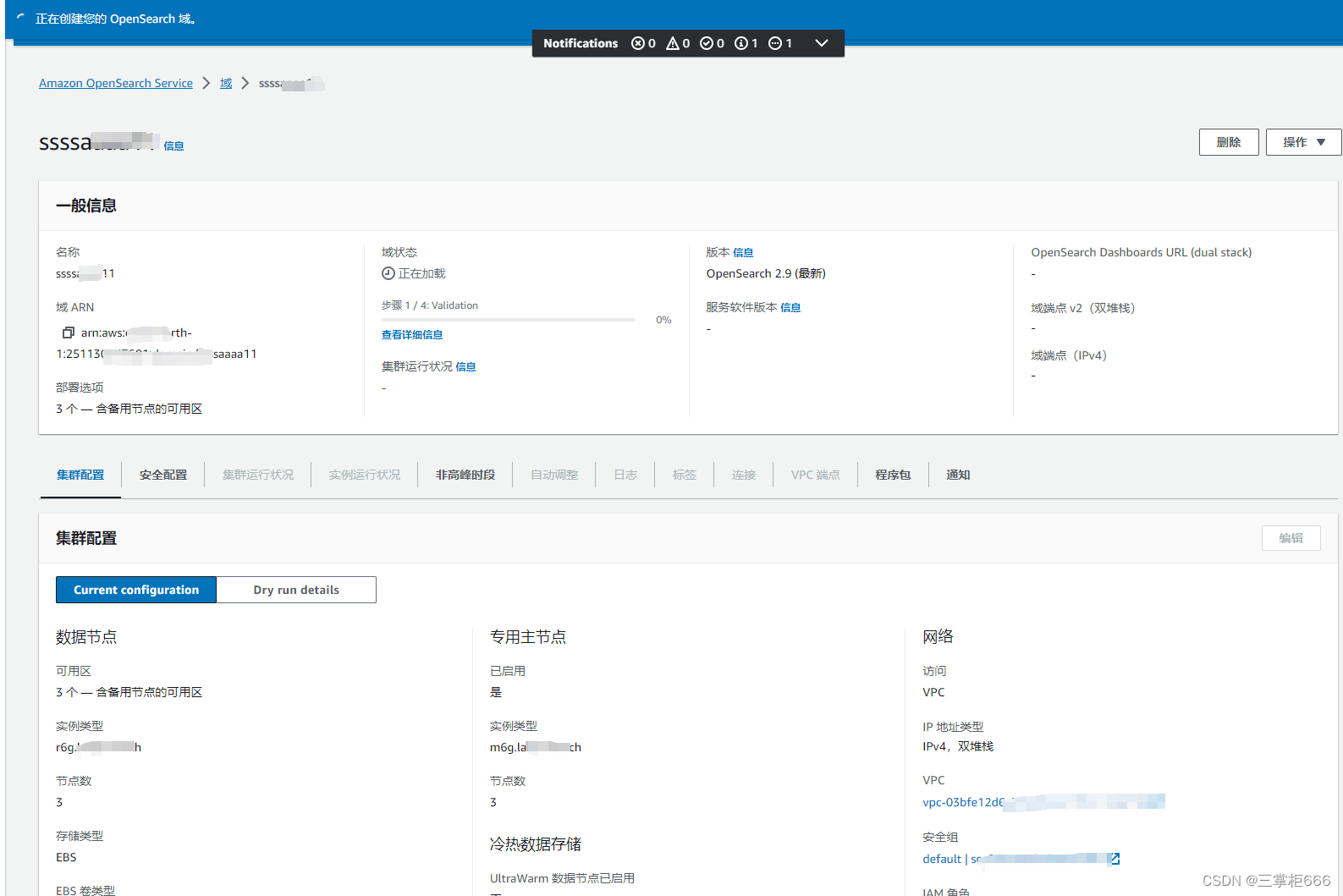Image resolution: width=1343 pixels, height=896 pixels.
Task: Switch to the 日志 tab
Action: (625, 475)
